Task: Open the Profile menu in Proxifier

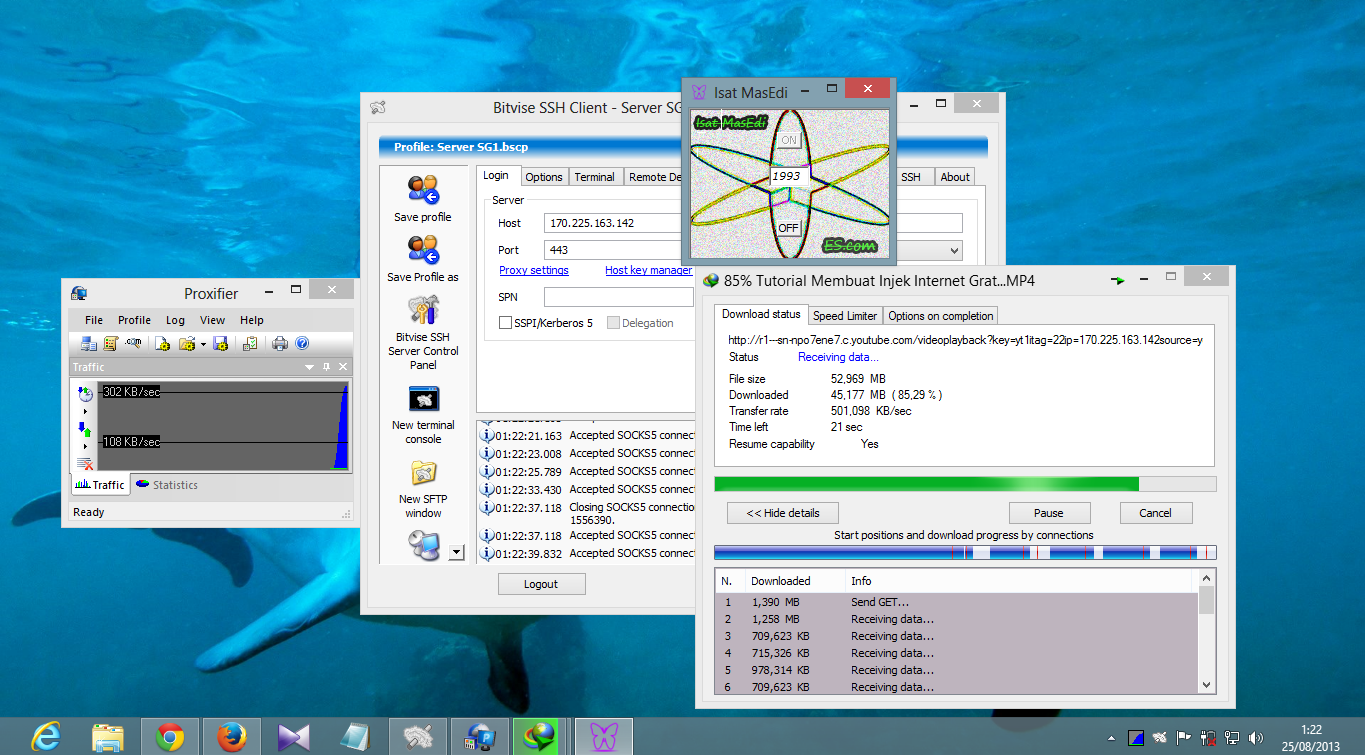Action: 134,320
